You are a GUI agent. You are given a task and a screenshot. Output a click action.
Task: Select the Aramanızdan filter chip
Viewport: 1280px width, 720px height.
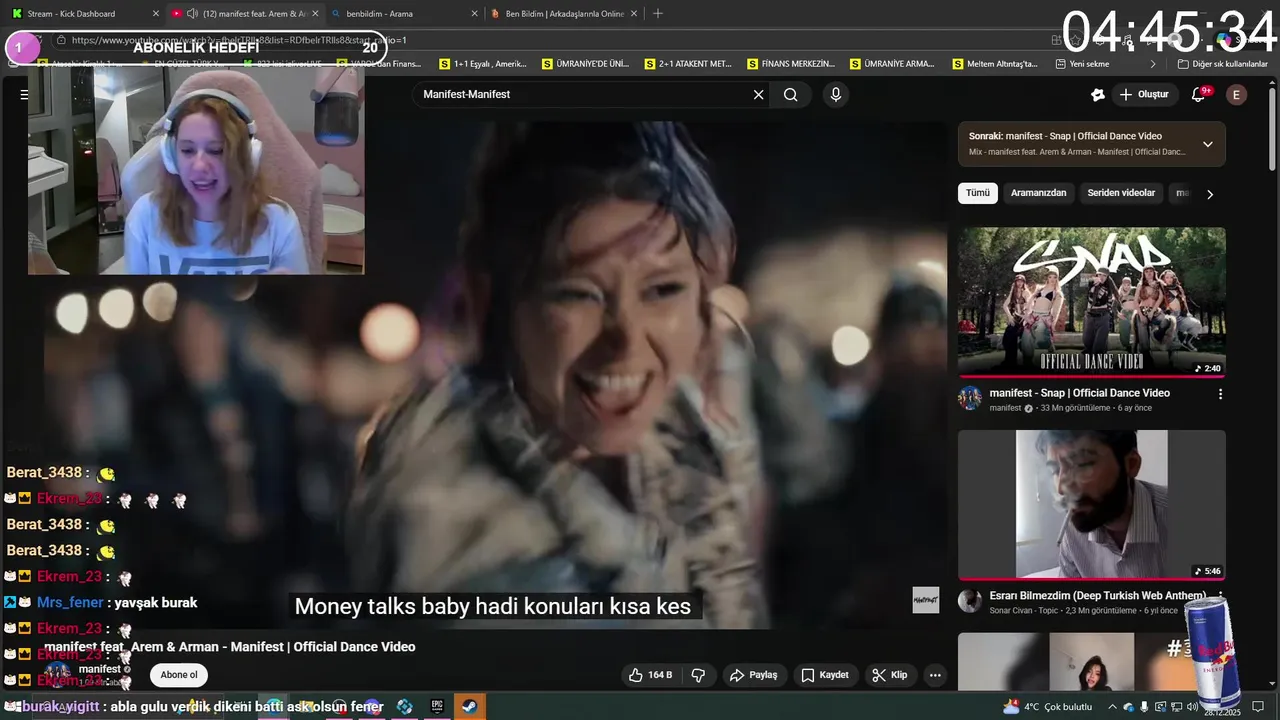[x=1038, y=193]
